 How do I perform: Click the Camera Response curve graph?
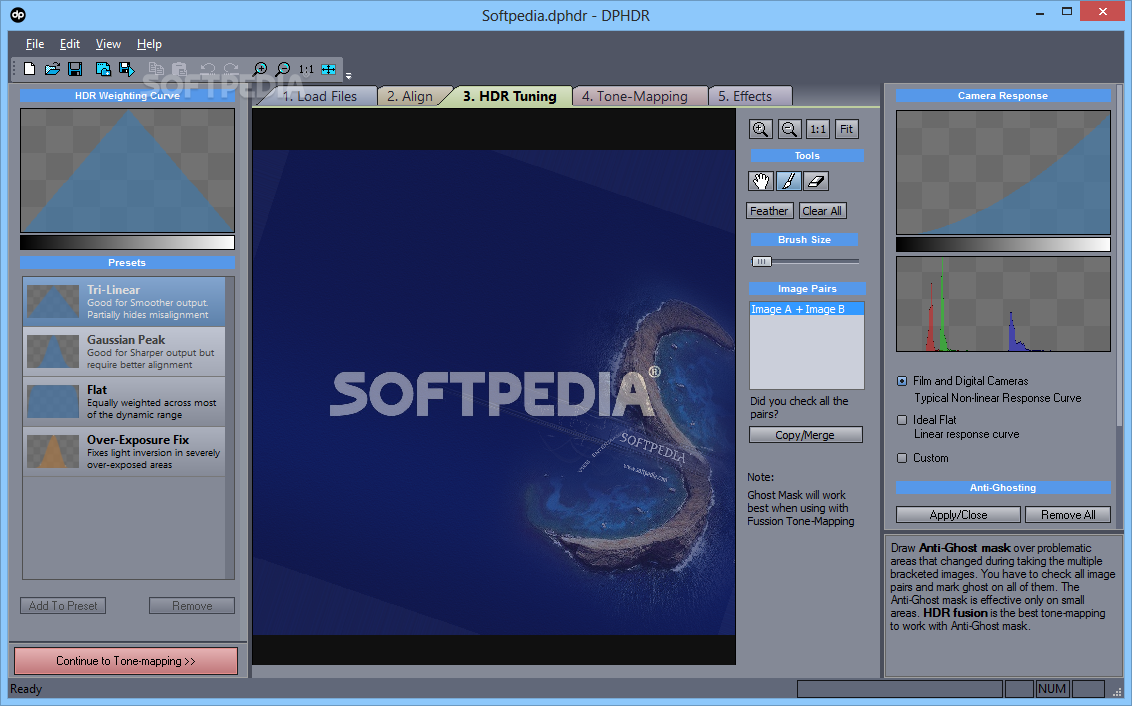point(1003,172)
